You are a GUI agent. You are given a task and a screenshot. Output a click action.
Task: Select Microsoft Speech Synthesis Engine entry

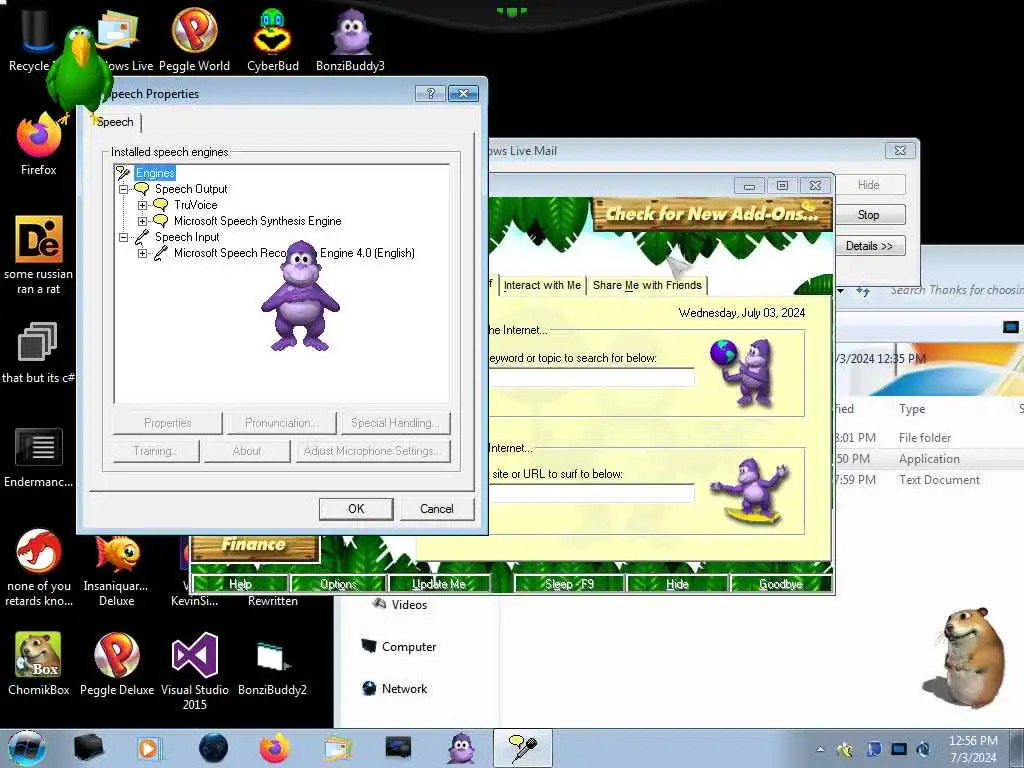(x=257, y=221)
